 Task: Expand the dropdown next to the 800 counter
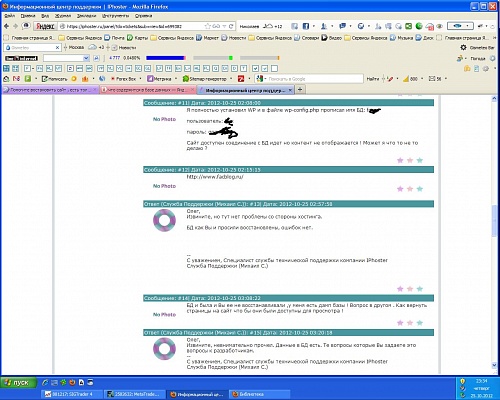422,79
